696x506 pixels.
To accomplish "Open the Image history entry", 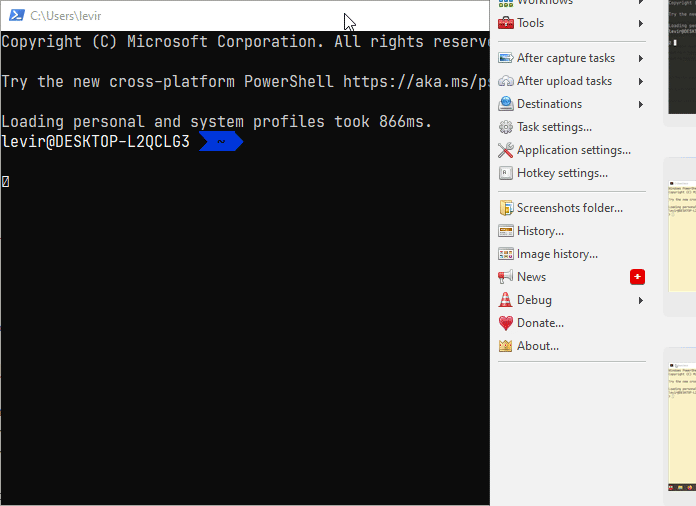I will point(572,254).
